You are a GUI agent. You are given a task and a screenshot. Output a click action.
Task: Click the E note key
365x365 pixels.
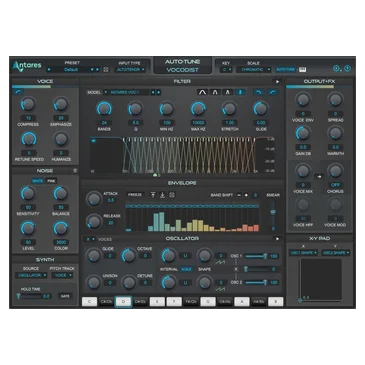[157, 302]
